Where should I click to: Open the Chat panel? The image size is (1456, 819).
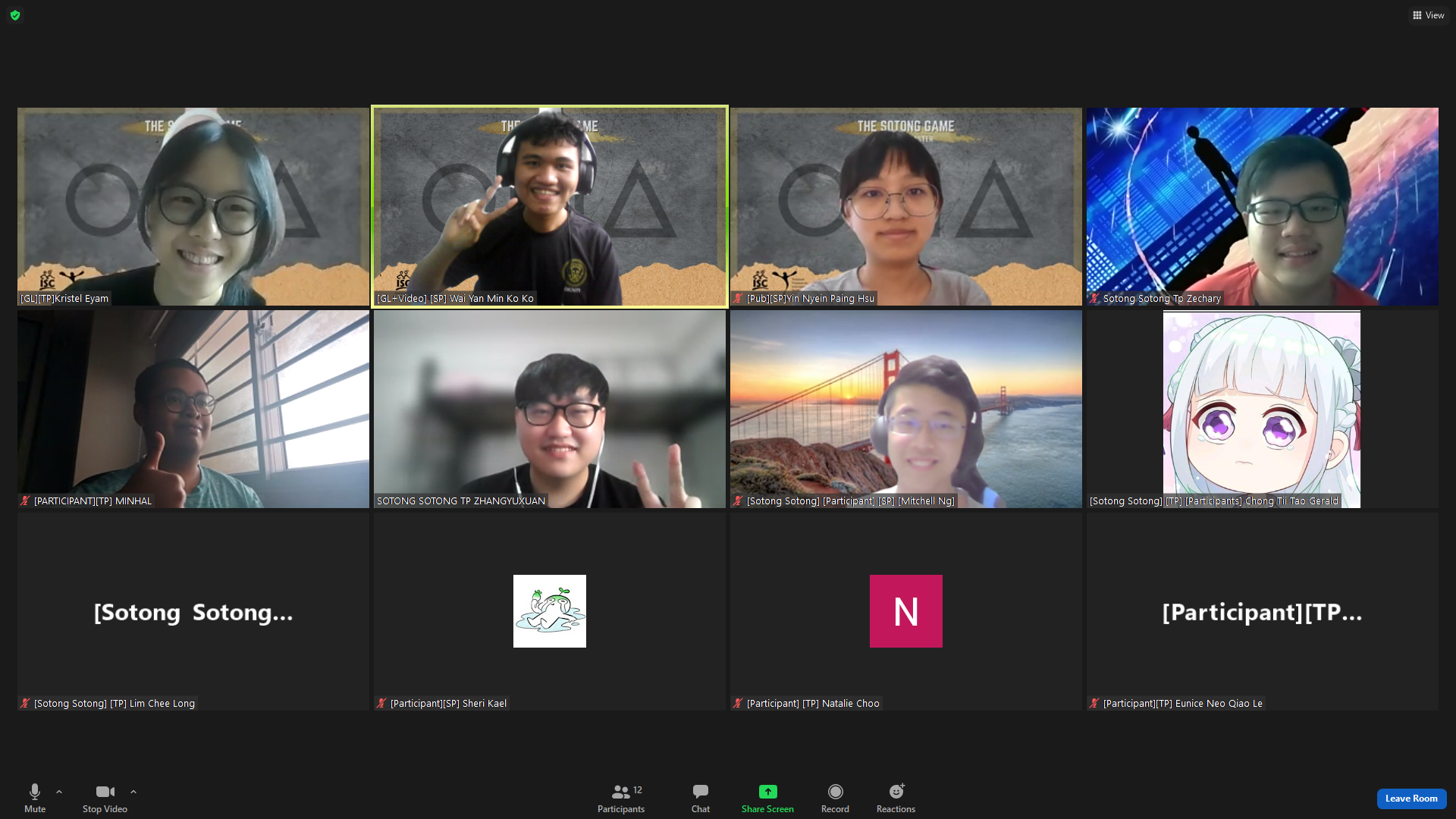(x=700, y=792)
